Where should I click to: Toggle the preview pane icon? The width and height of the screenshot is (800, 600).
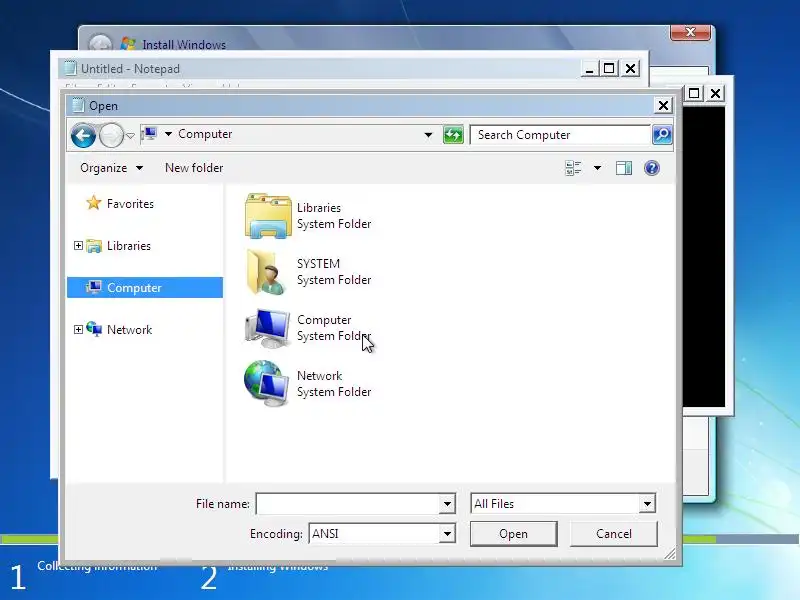[623, 168]
